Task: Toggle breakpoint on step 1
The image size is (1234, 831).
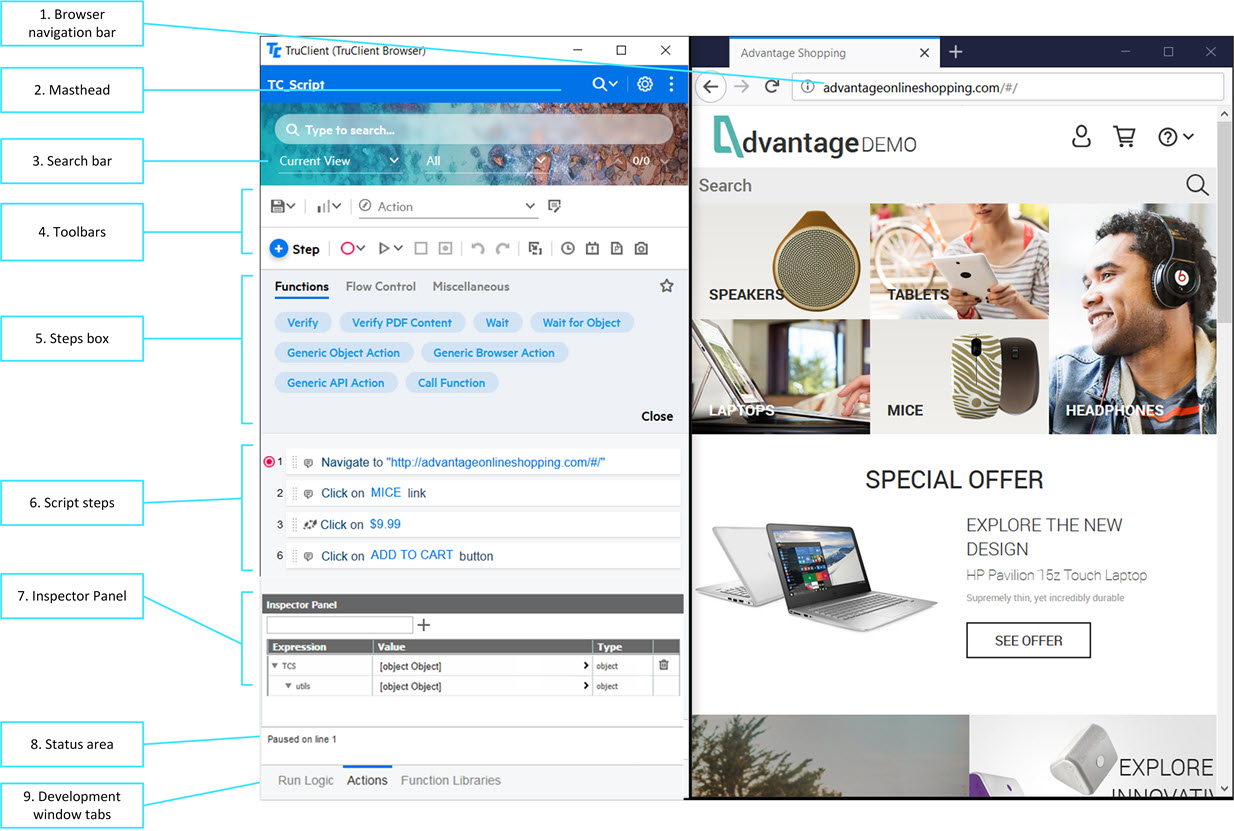Action: point(269,462)
